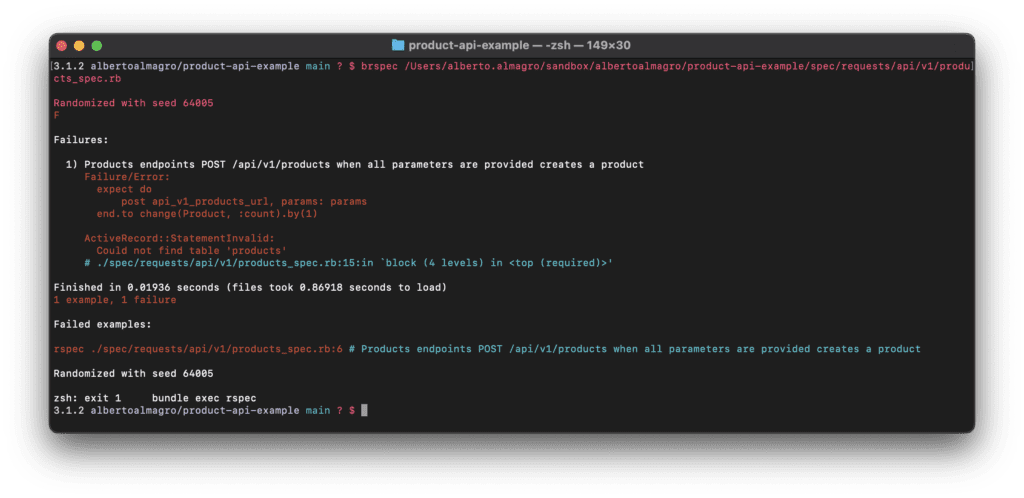Click the red close window button
The height and width of the screenshot is (498, 1024).
[61, 46]
